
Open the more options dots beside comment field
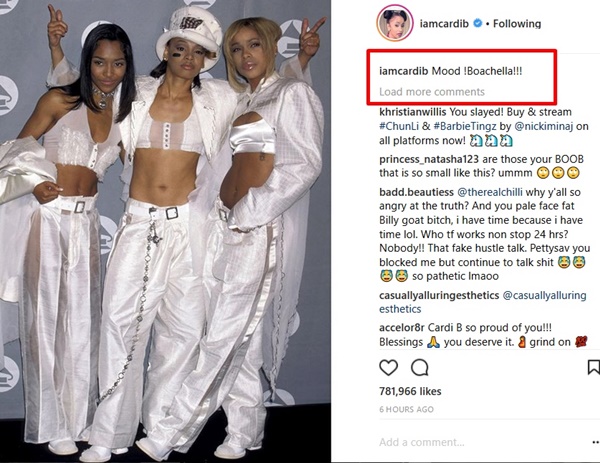click(x=596, y=442)
